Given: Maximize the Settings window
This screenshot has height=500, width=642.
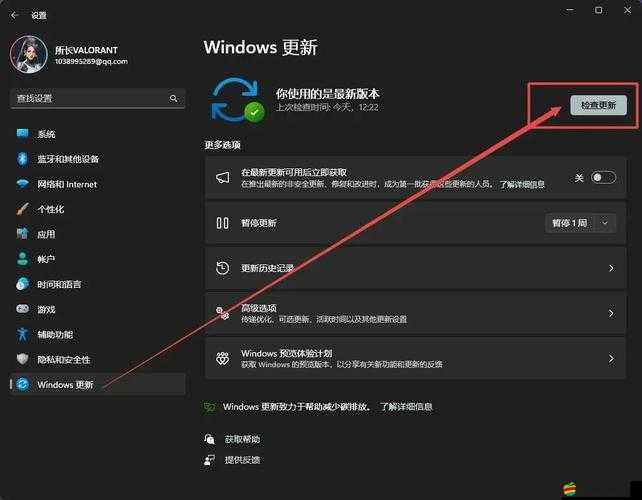Looking at the screenshot, I should (x=598, y=10).
